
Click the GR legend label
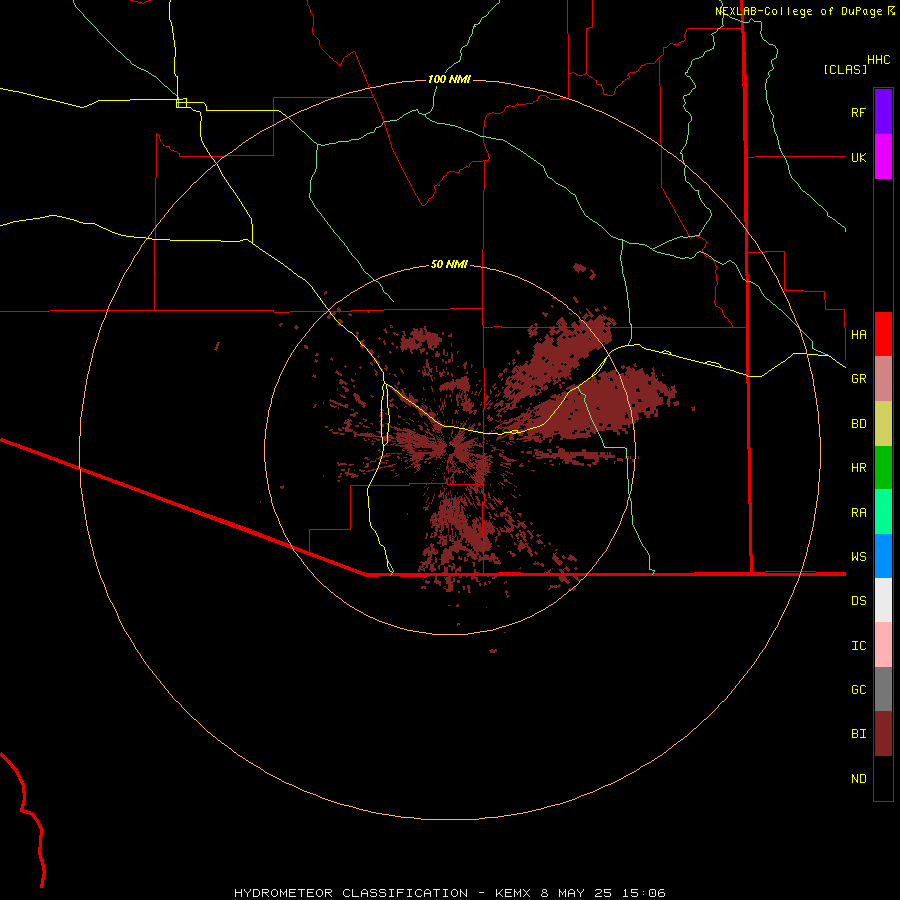click(858, 379)
